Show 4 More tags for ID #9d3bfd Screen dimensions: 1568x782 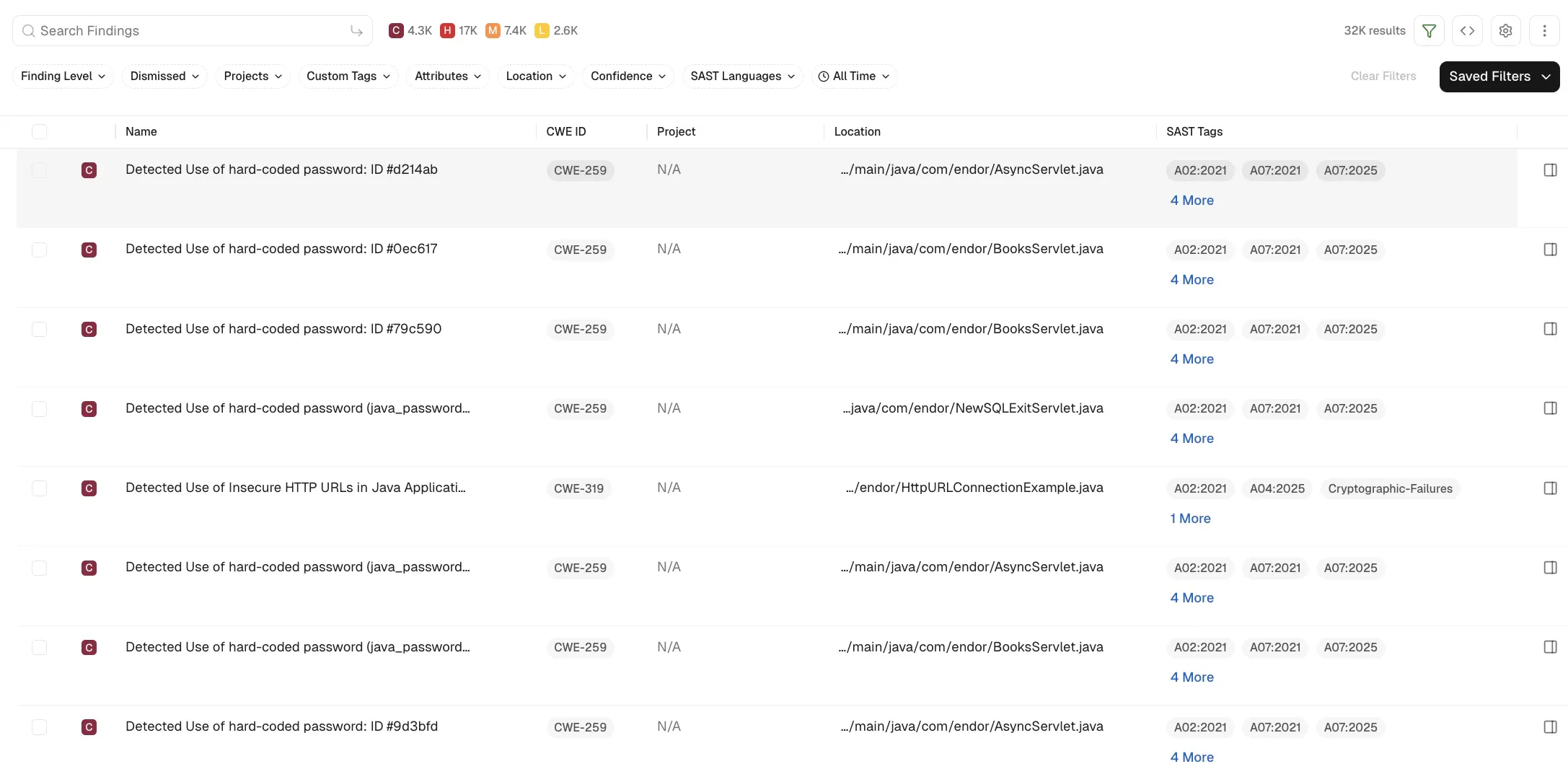tap(1192, 757)
